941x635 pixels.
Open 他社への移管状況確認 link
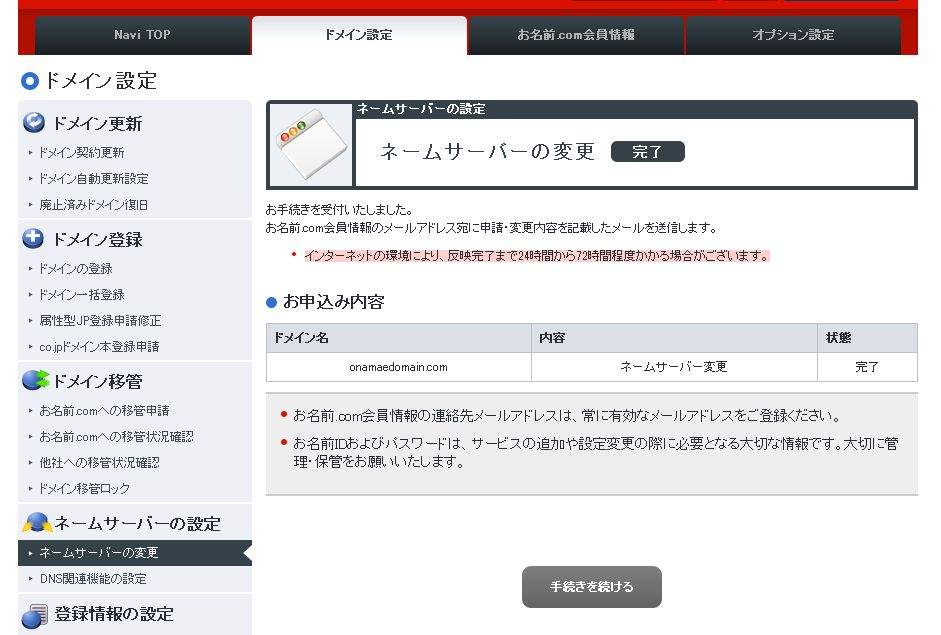(100, 463)
